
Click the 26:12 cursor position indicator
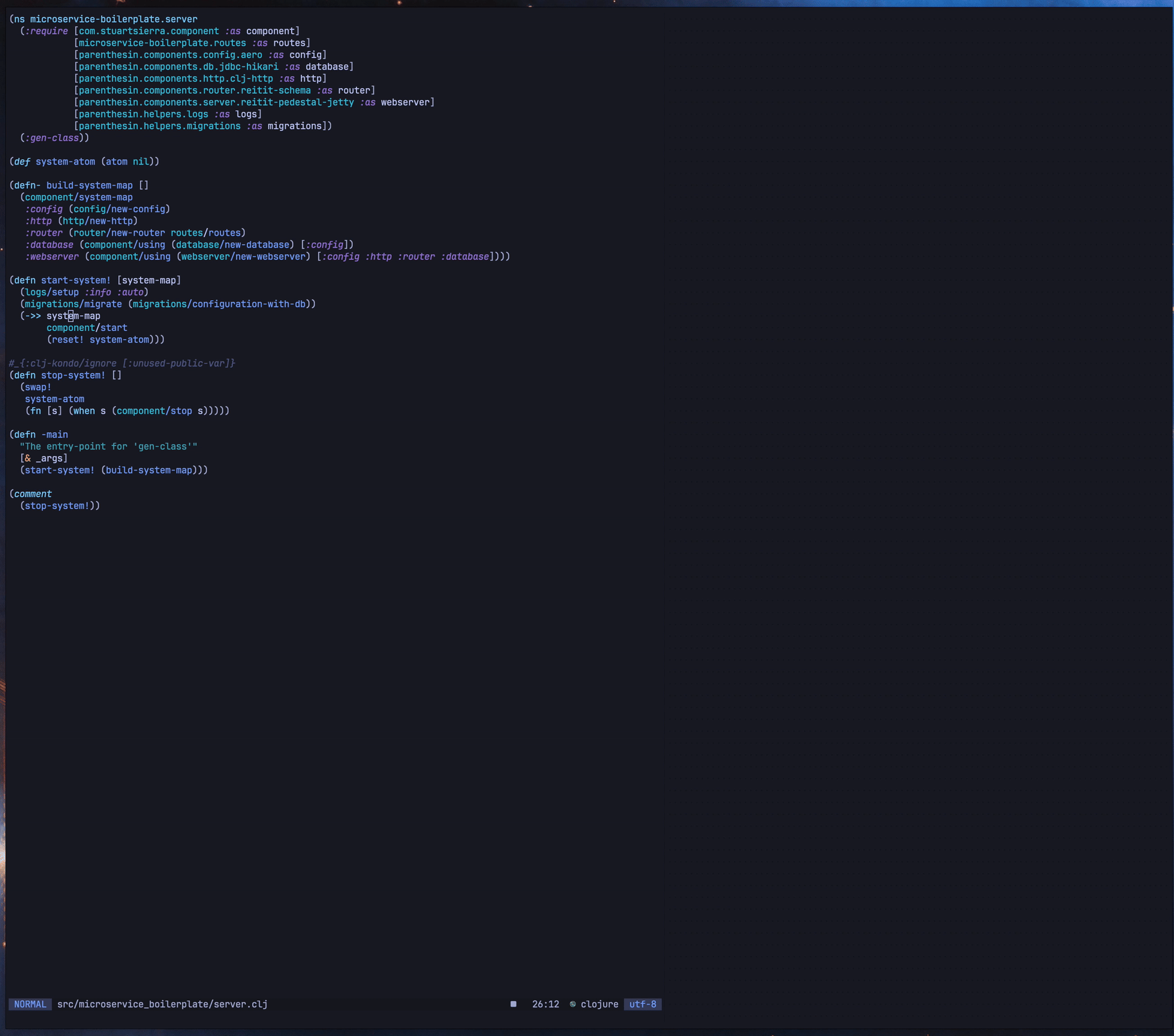(545, 1004)
